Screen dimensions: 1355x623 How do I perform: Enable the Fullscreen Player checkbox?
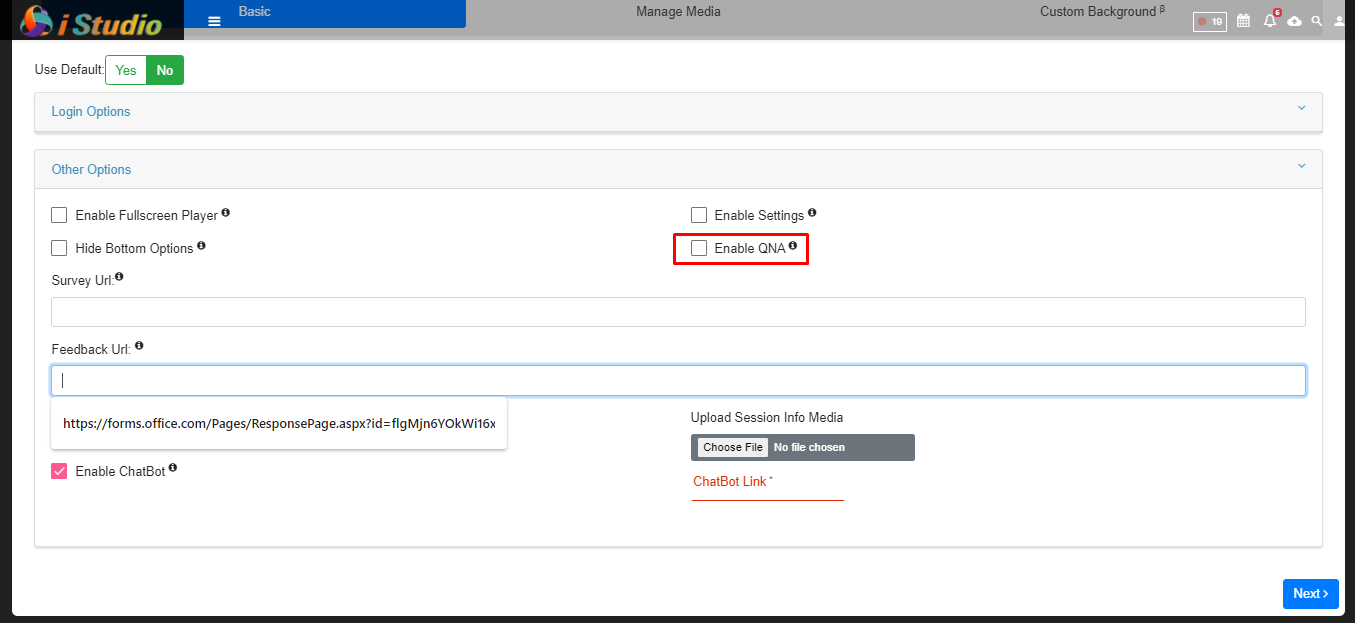pyautogui.click(x=59, y=215)
